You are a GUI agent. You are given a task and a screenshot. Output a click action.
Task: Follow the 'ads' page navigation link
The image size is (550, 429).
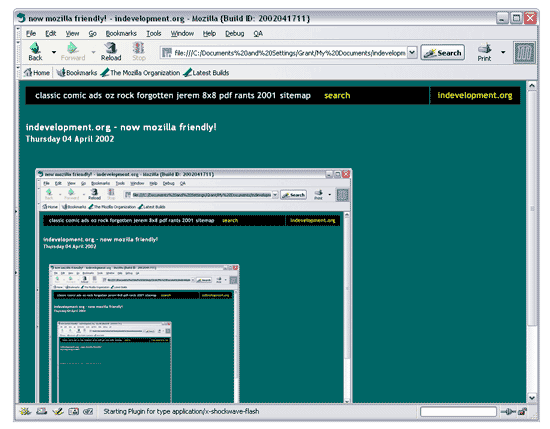[x=95, y=95]
